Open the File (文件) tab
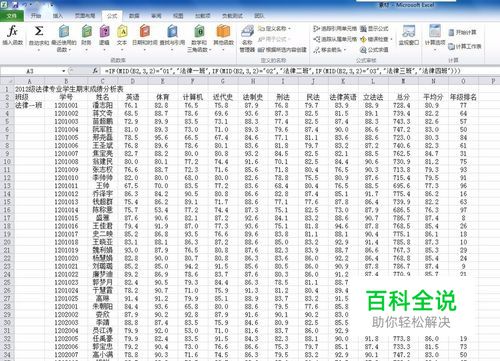 (12, 16)
